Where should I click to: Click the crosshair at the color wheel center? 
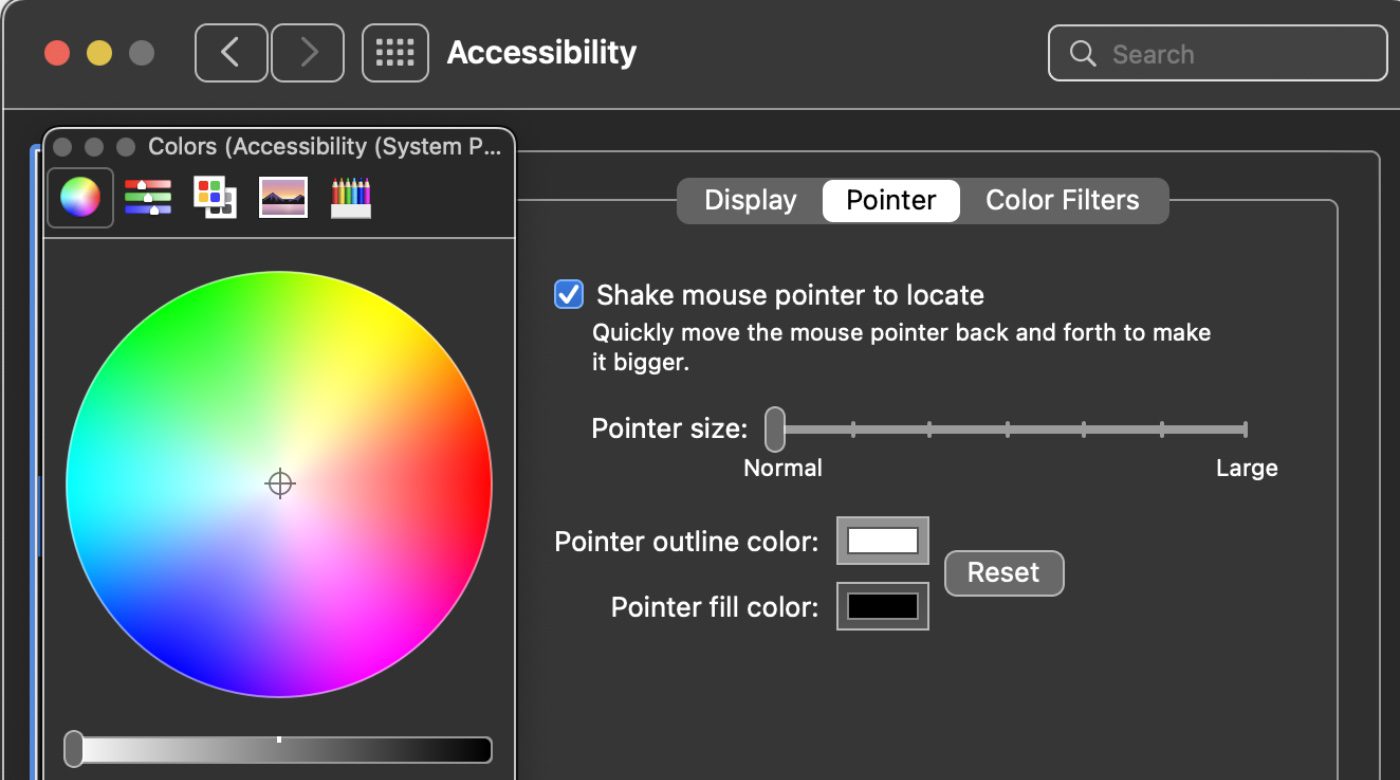coord(280,484)
